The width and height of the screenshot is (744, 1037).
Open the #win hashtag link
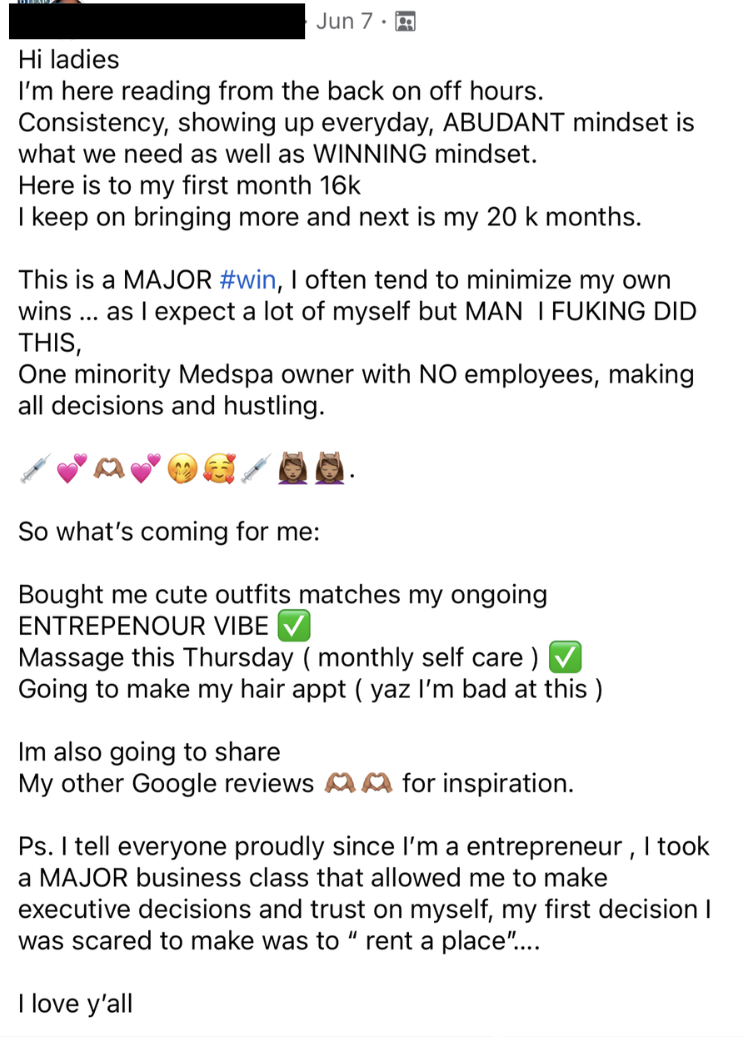(247, 280)
